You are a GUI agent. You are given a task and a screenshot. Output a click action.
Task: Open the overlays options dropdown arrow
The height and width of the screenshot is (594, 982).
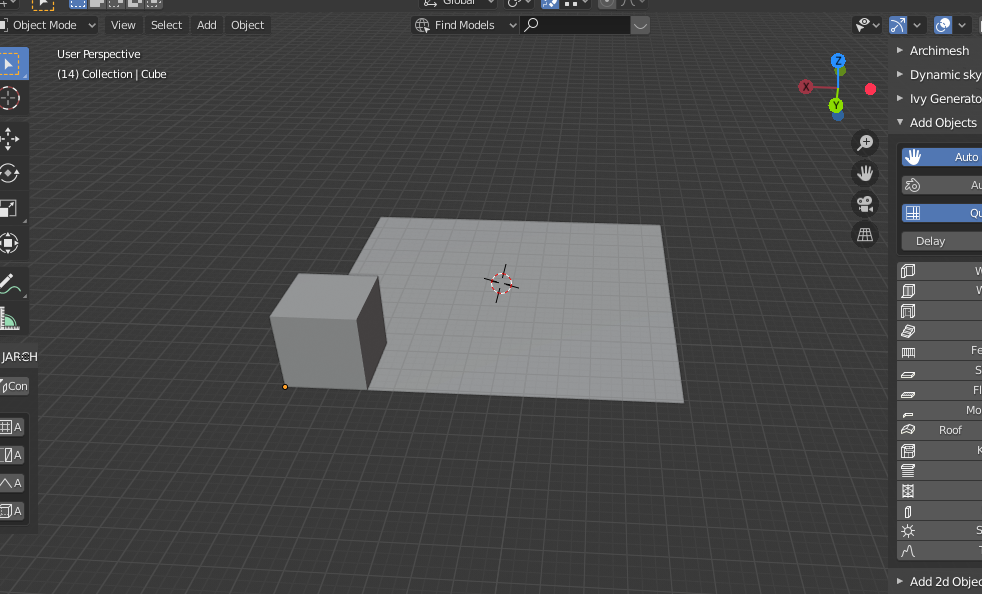pyautogui.click(x=962, y=25)
